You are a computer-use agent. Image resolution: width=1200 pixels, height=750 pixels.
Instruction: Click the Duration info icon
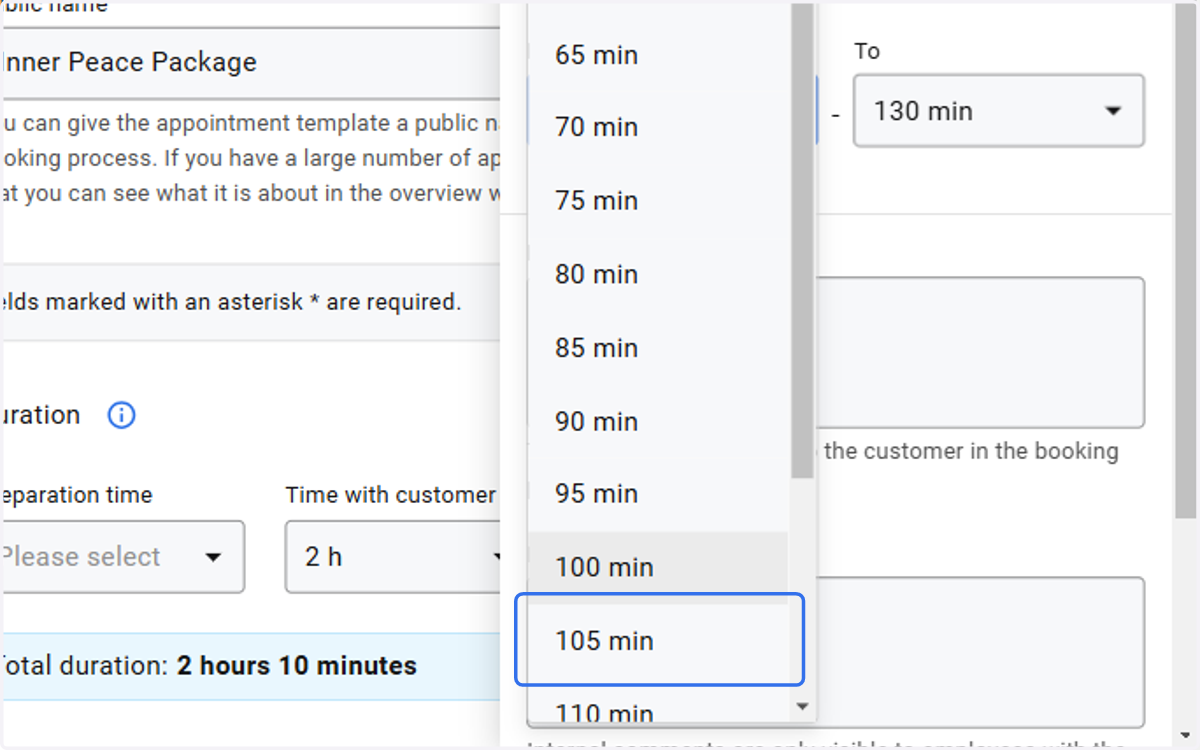pos(121,415)
